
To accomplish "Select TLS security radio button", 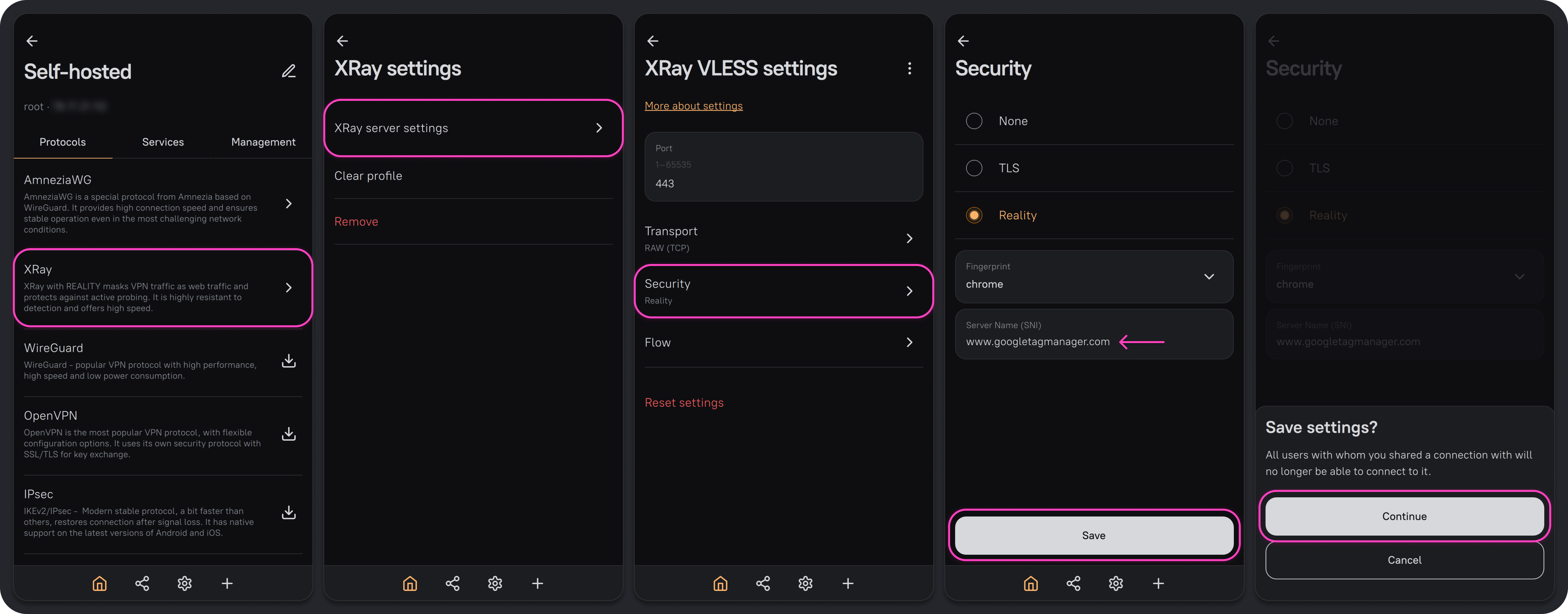I will [x=974, y=168].
